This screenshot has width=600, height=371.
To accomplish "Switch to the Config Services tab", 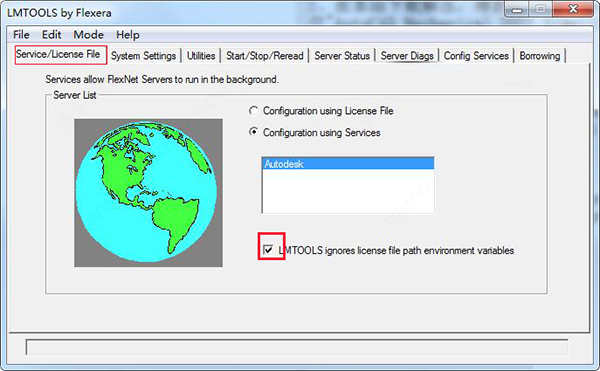I will click(x=476, y=56).
